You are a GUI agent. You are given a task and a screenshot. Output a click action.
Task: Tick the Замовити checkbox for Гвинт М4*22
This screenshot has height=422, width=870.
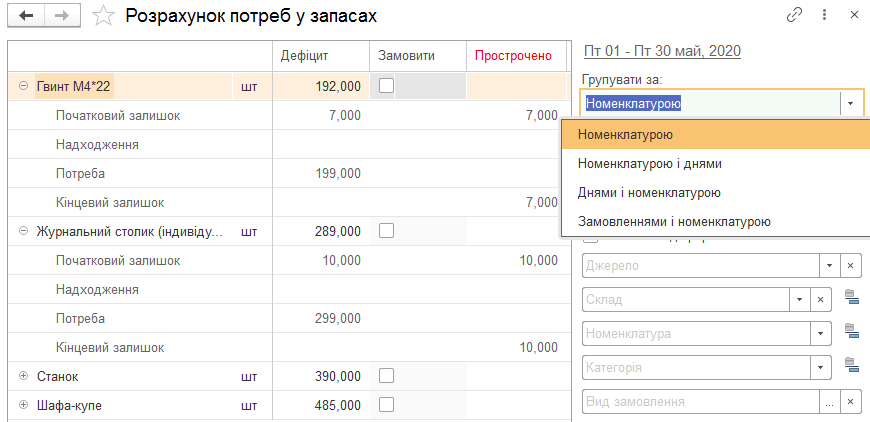(386, 85)
